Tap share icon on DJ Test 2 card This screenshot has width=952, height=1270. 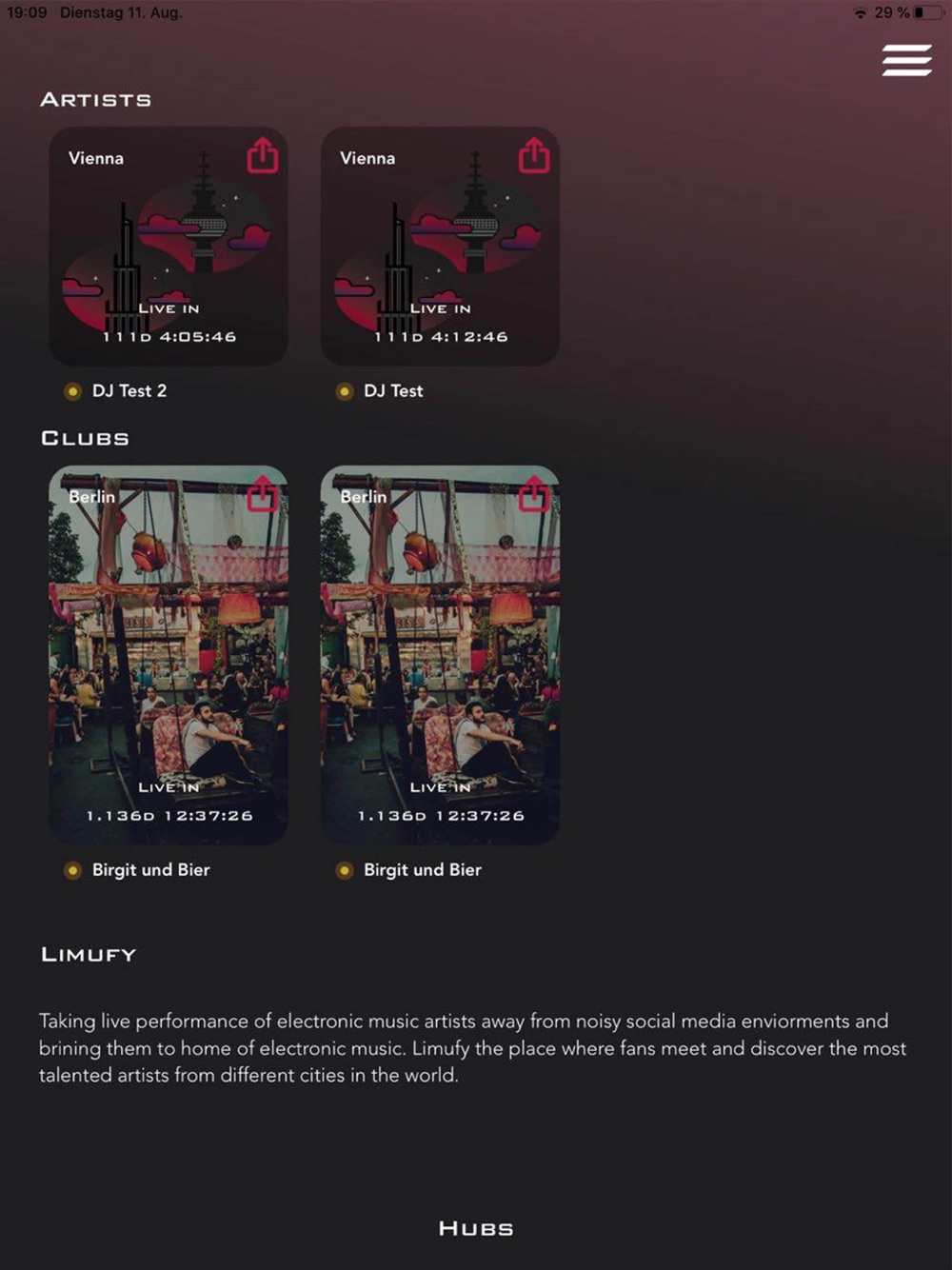click(263, 155)
